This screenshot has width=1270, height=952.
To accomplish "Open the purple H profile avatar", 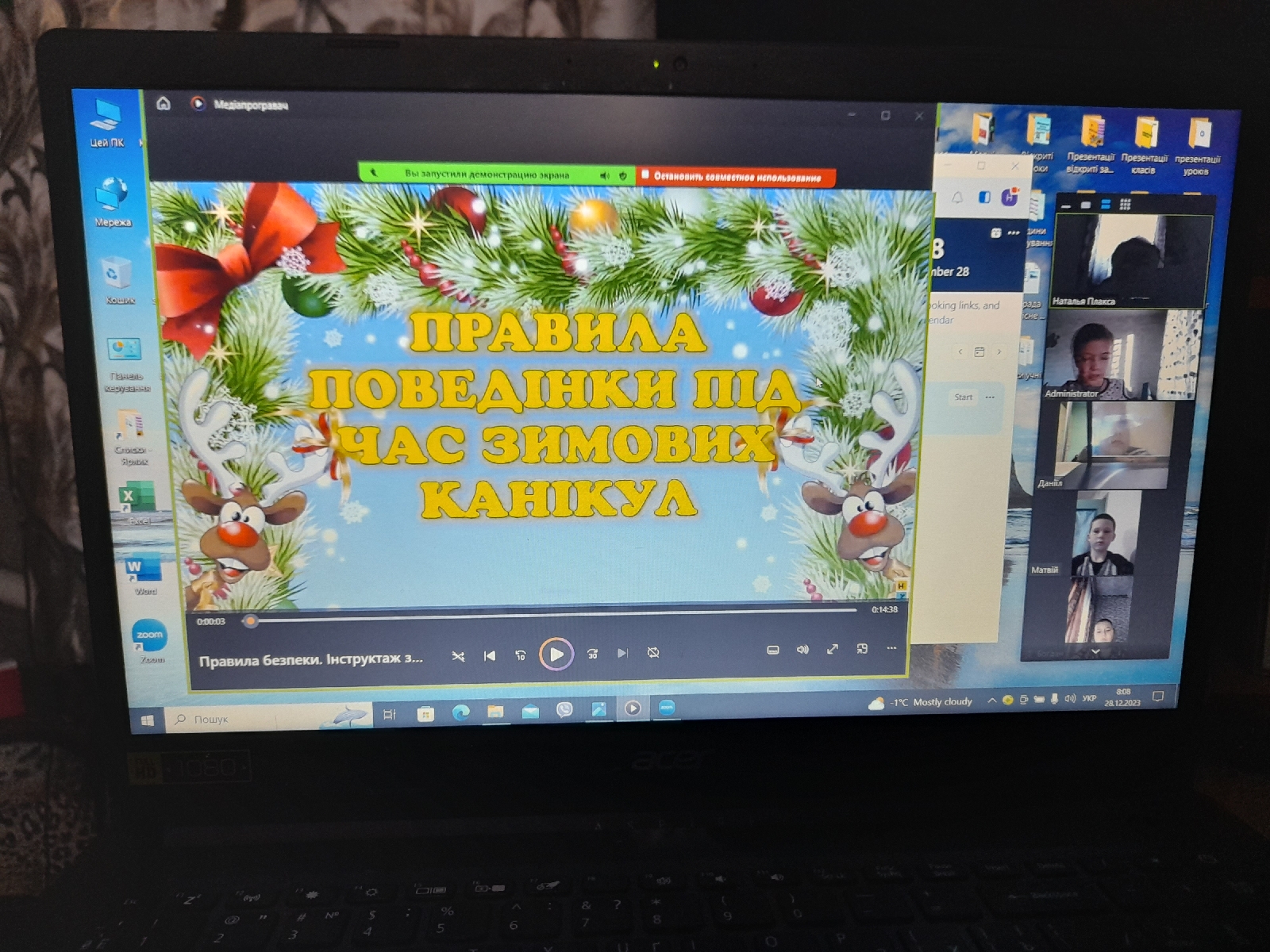I will [x=1010, y=197].
